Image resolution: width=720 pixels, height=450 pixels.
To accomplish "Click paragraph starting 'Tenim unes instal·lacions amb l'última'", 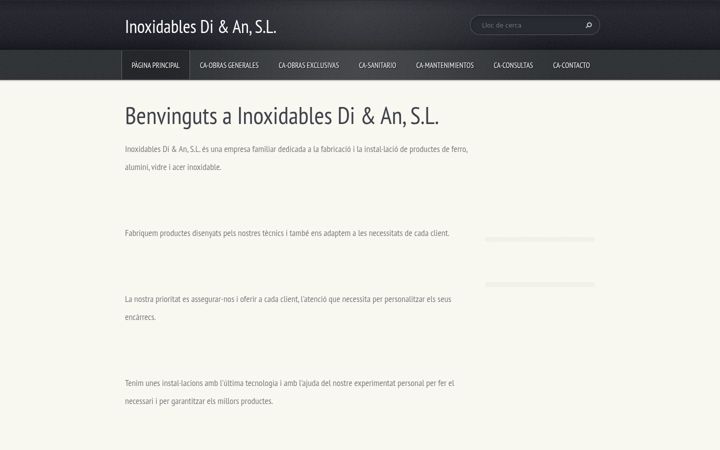I will click(290, 392).
